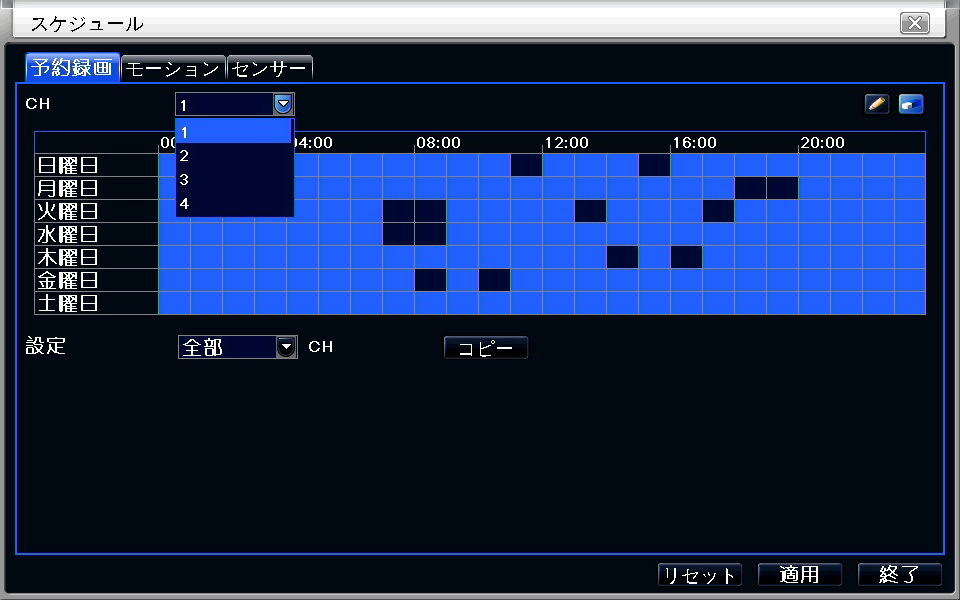This screenshot has width=960, height=600.
Task: Choose channel 3 in CH list
Action: (x=234, y=179)
